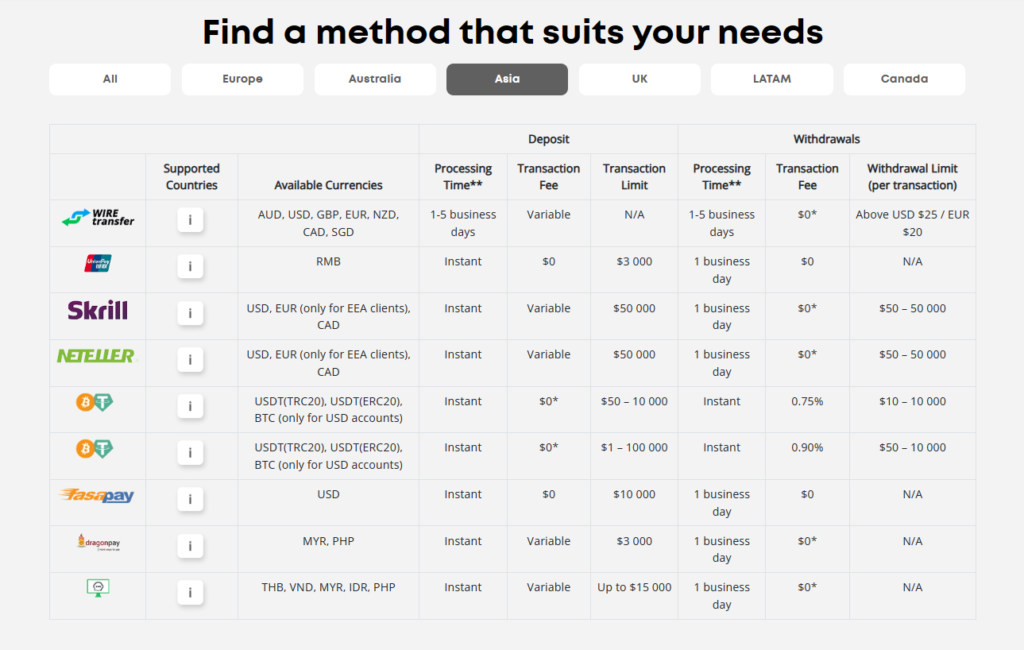The height and width of the screenshot is (650, 1024).
Task: Switch to the All region tab
Action: click(110, 79)
